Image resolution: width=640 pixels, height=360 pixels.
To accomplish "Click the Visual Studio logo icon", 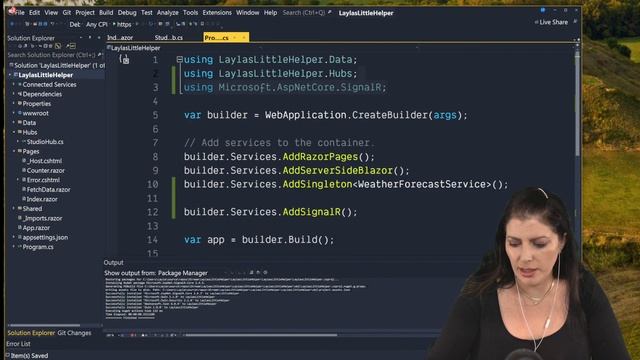I will 11,11.
